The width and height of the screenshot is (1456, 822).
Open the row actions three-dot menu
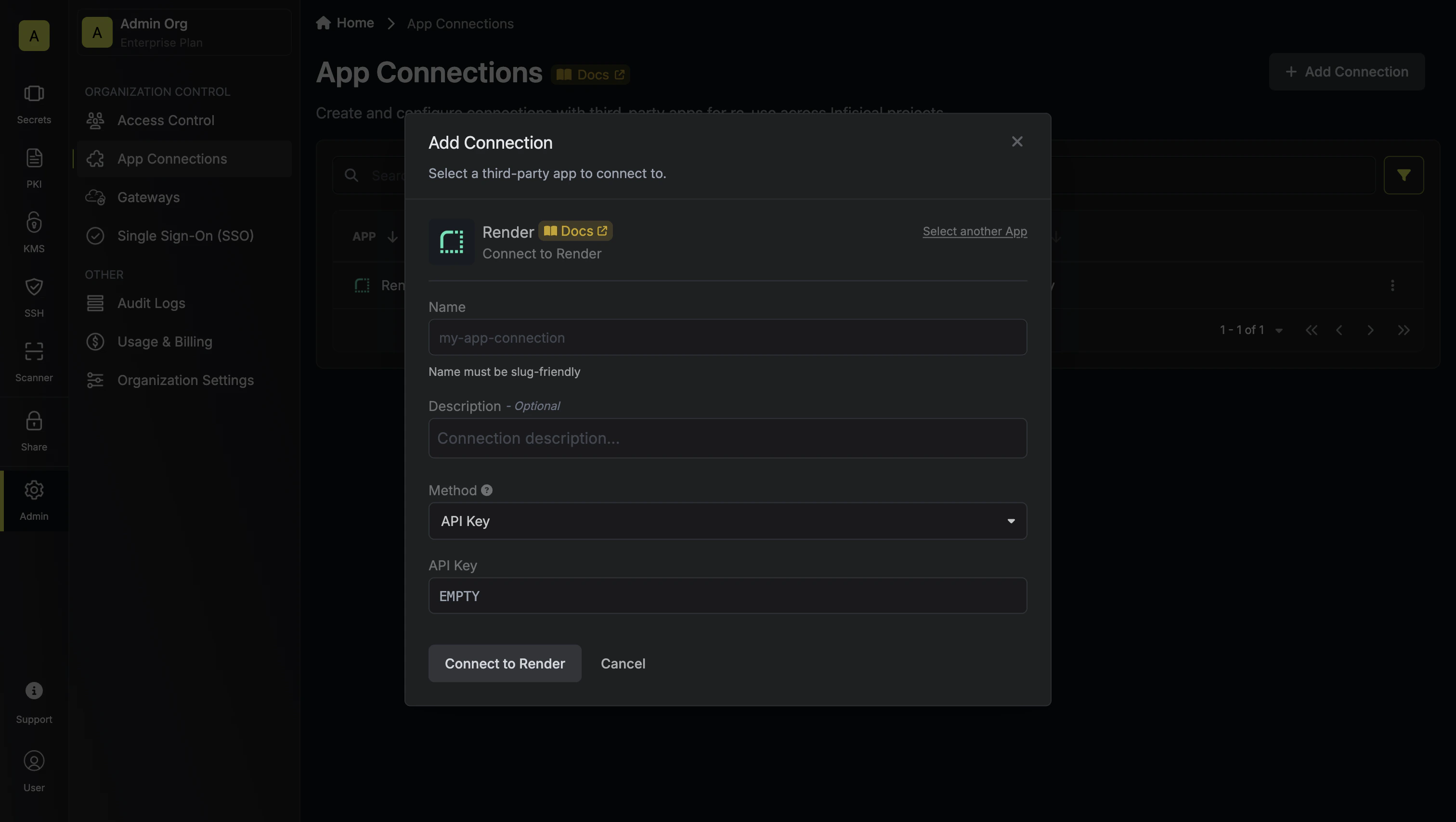(x=1392, y=285)
